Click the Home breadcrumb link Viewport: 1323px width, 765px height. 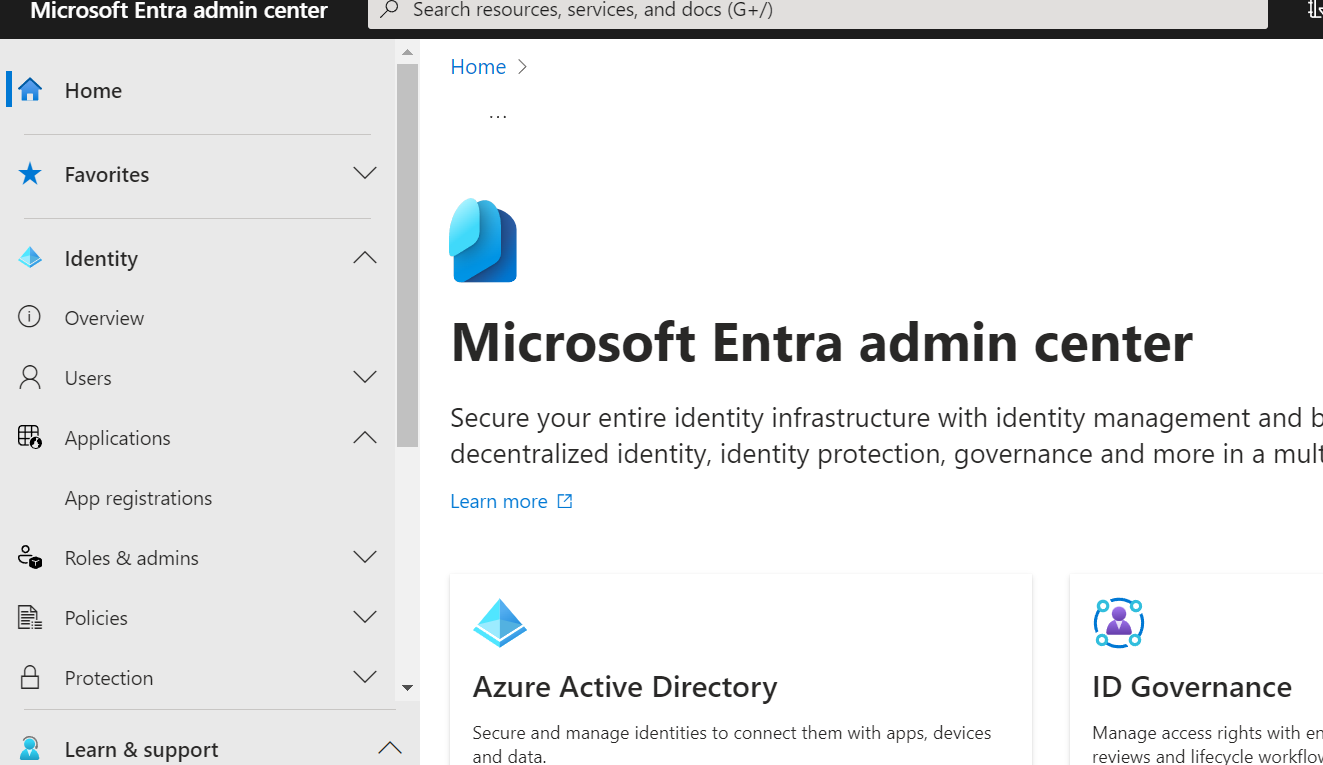click(478, 67)
